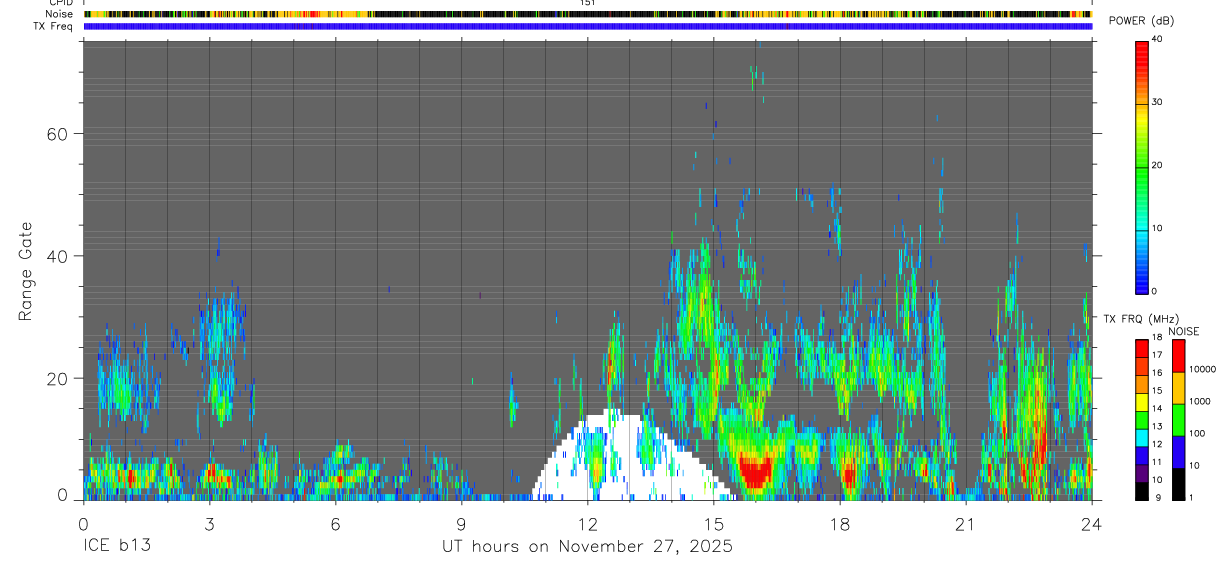Click x-axis tick label '3'
The image size is (1228, 567).
[x=209, y=523]
